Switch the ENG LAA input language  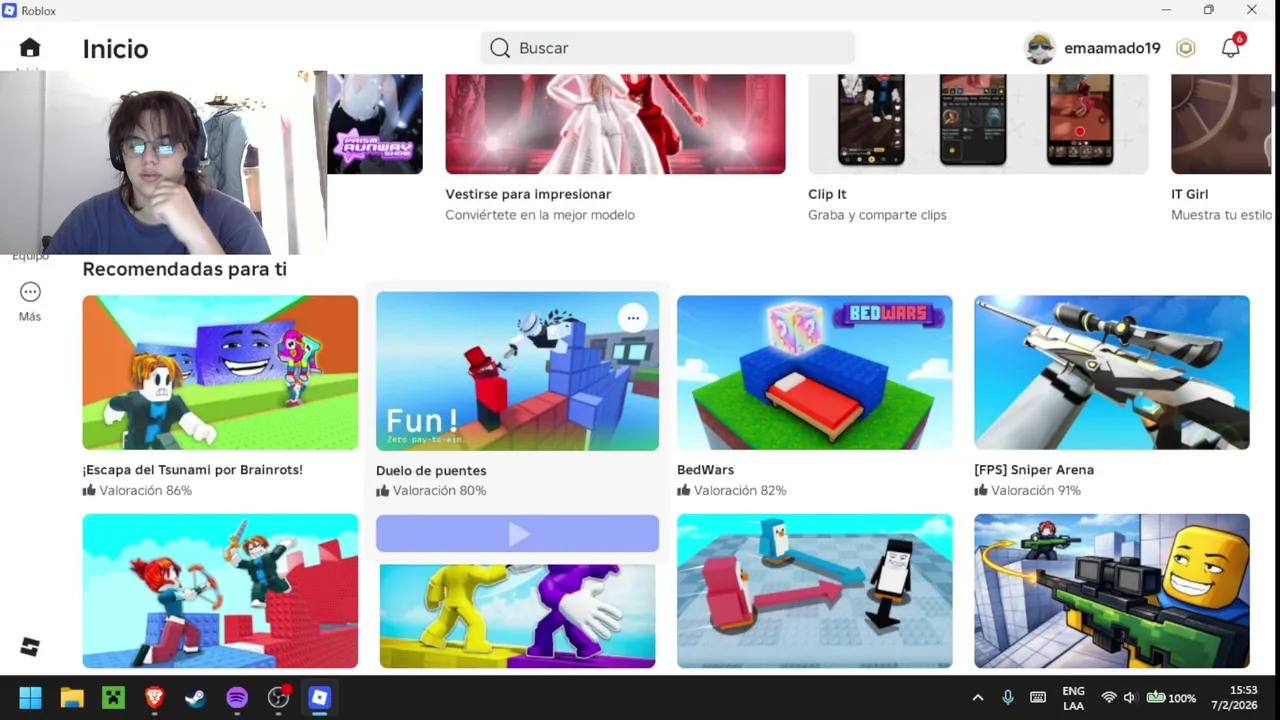click(x=1073, y=698)
